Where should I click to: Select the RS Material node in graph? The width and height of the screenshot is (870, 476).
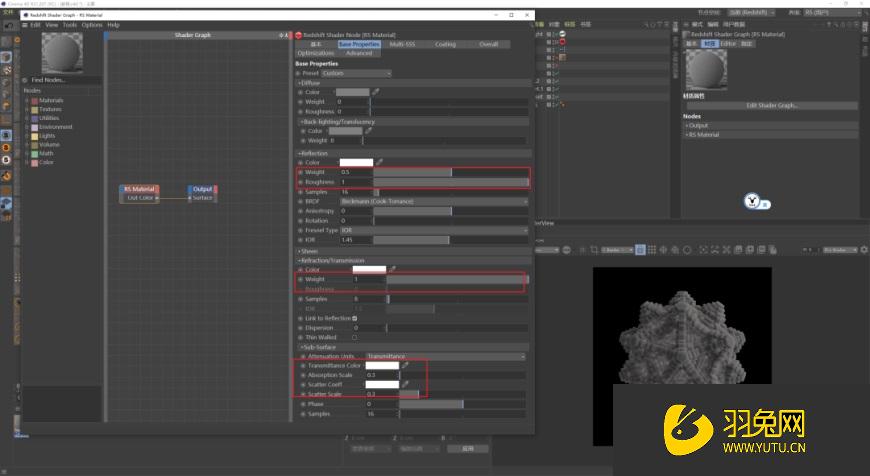coord(139,188)
